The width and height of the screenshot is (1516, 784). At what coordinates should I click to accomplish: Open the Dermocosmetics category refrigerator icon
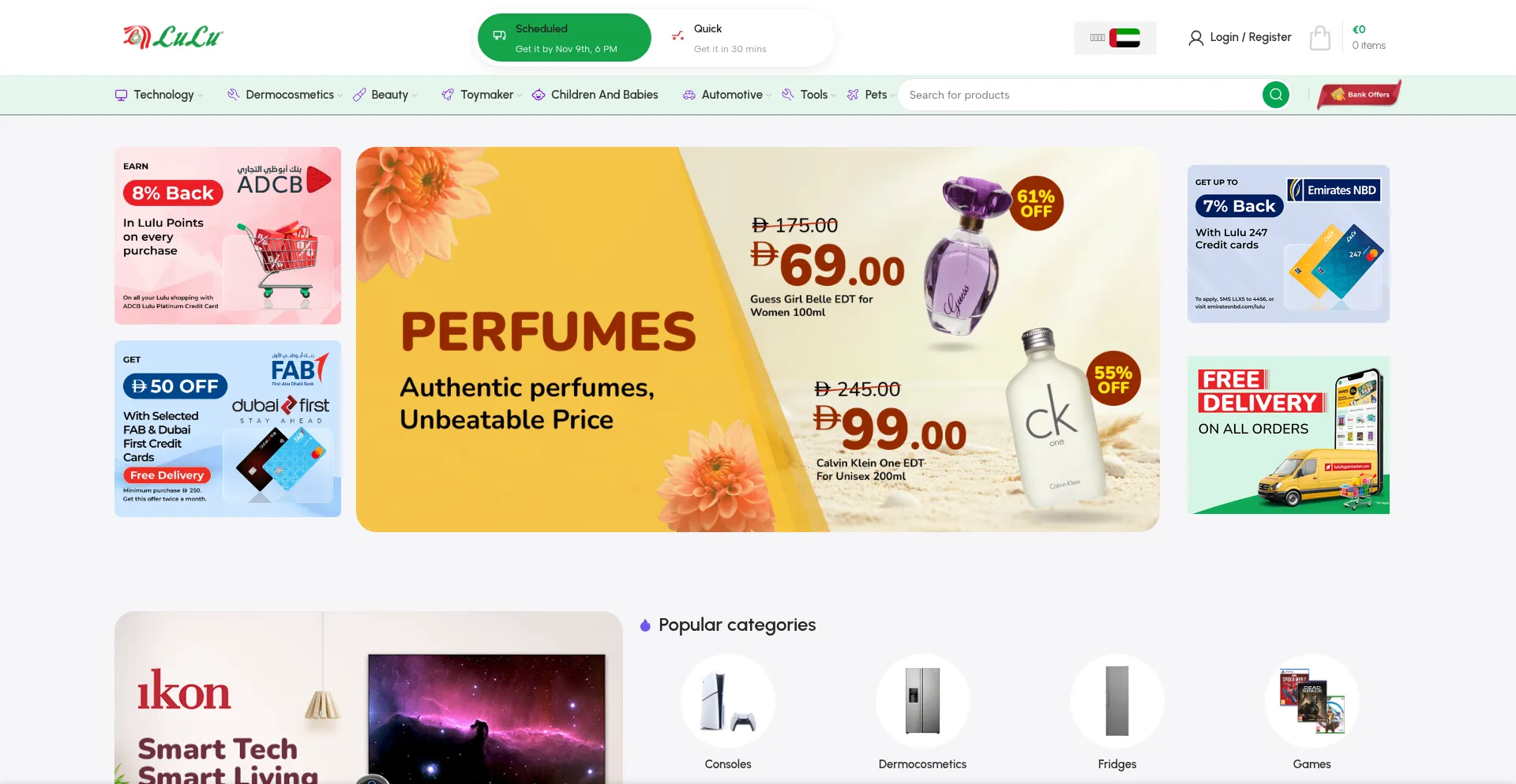click(x=922, y=701)
